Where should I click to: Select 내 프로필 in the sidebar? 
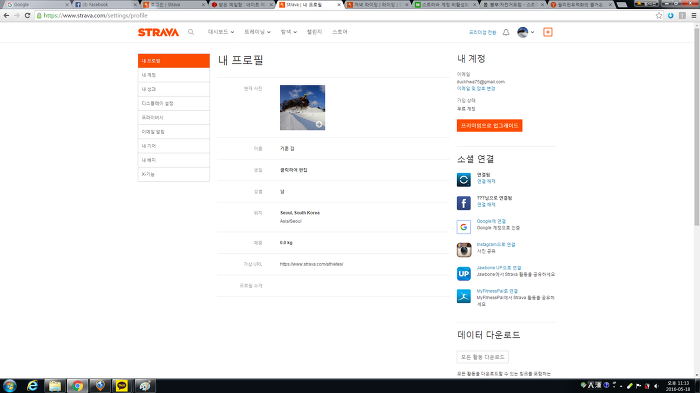pos(174,61)
